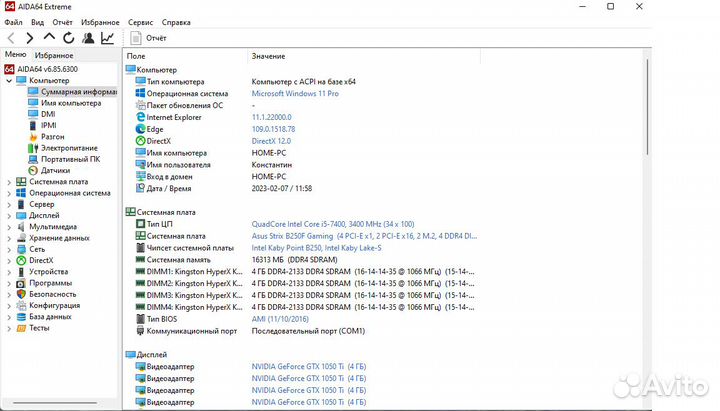
Task: Open the QuadCore Intel Core i5-7400 link
Action: 333,224
